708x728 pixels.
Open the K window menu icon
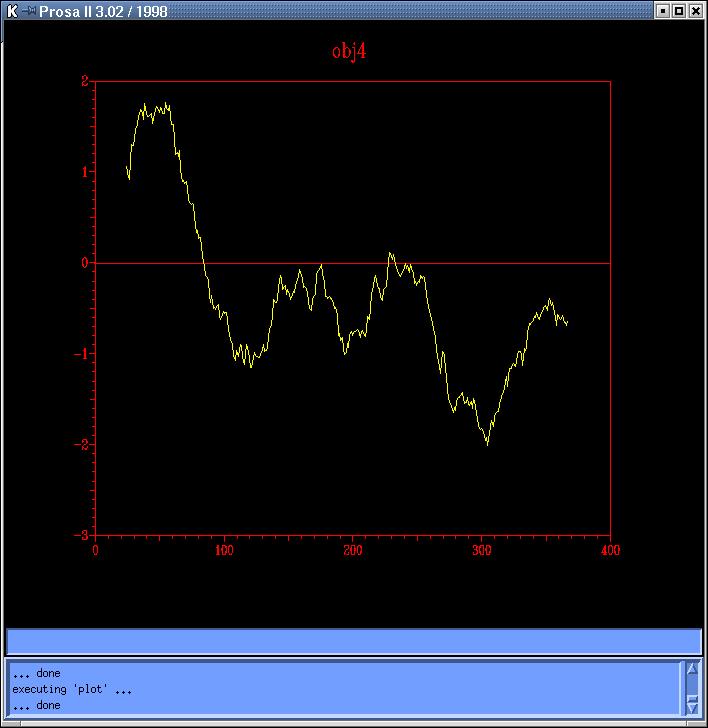pos(11,11)
